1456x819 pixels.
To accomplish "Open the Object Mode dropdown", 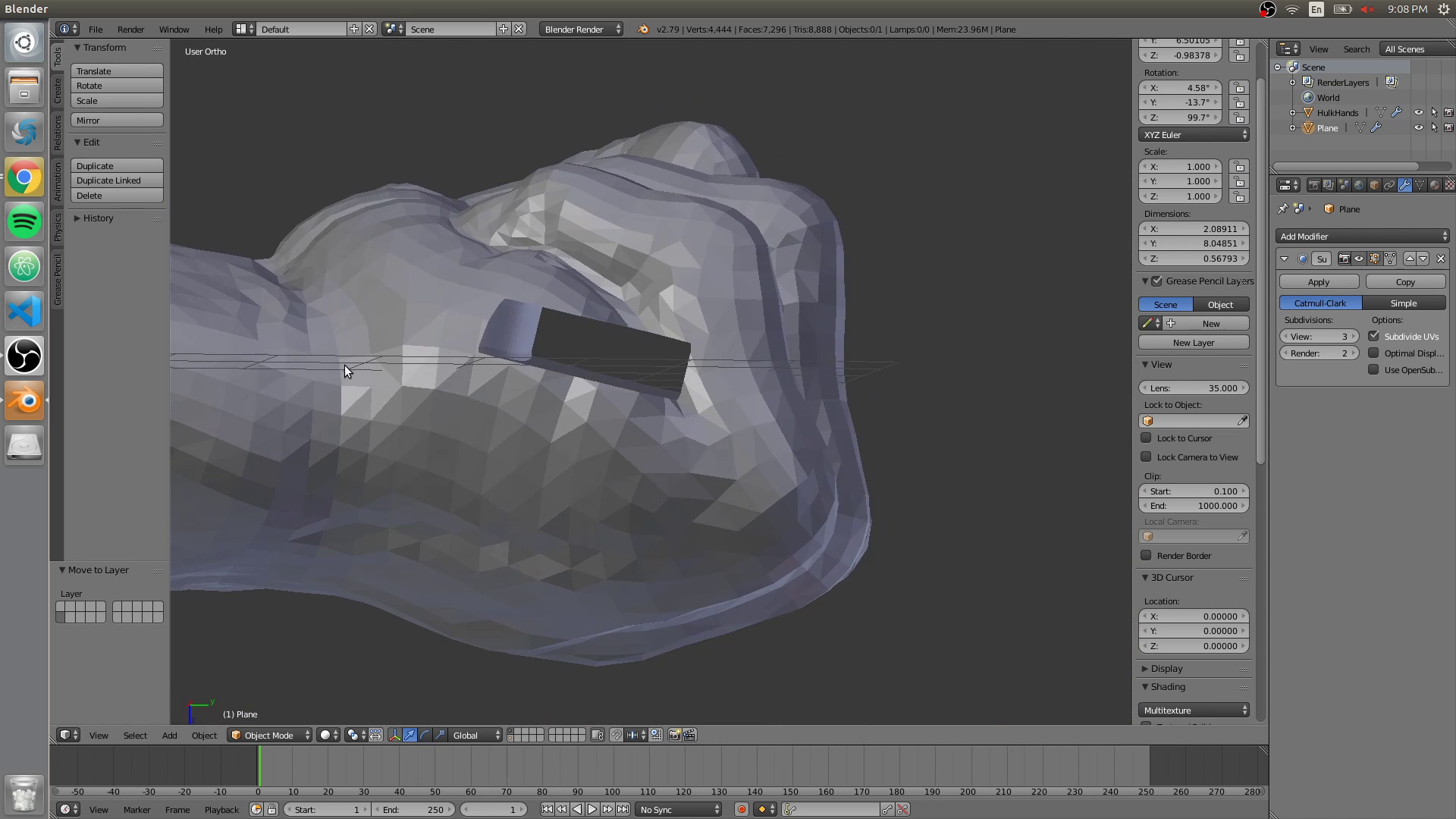I will coord(268,735).
